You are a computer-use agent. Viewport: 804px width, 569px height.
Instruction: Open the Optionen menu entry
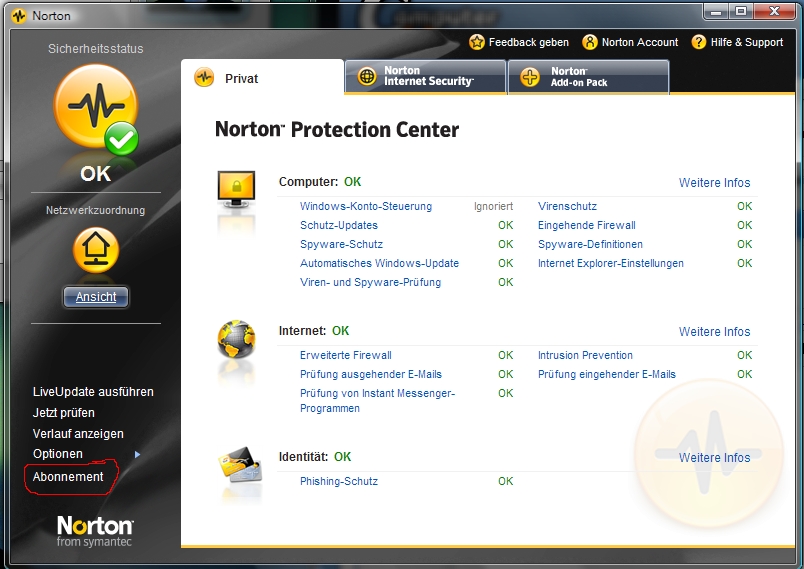pyautogui.click(x=57, y=454)
